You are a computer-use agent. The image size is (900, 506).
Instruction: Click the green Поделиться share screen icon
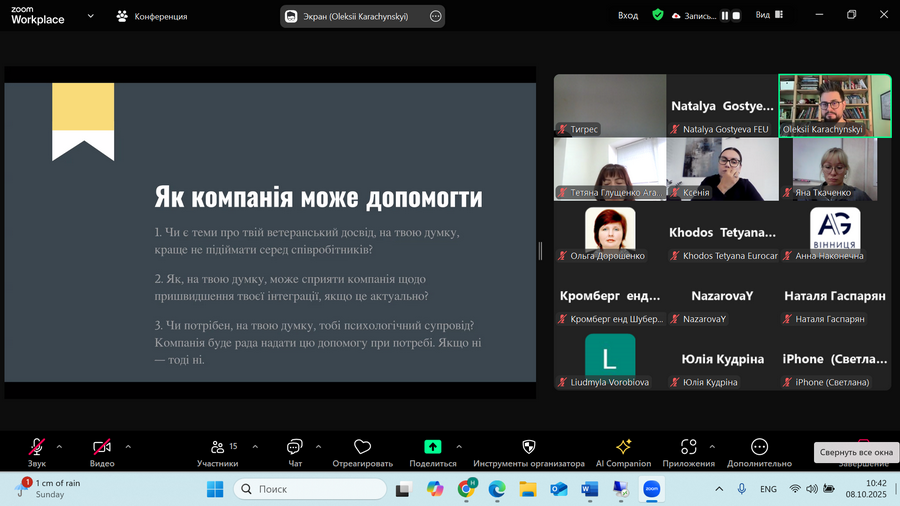[x=432, y=448]
